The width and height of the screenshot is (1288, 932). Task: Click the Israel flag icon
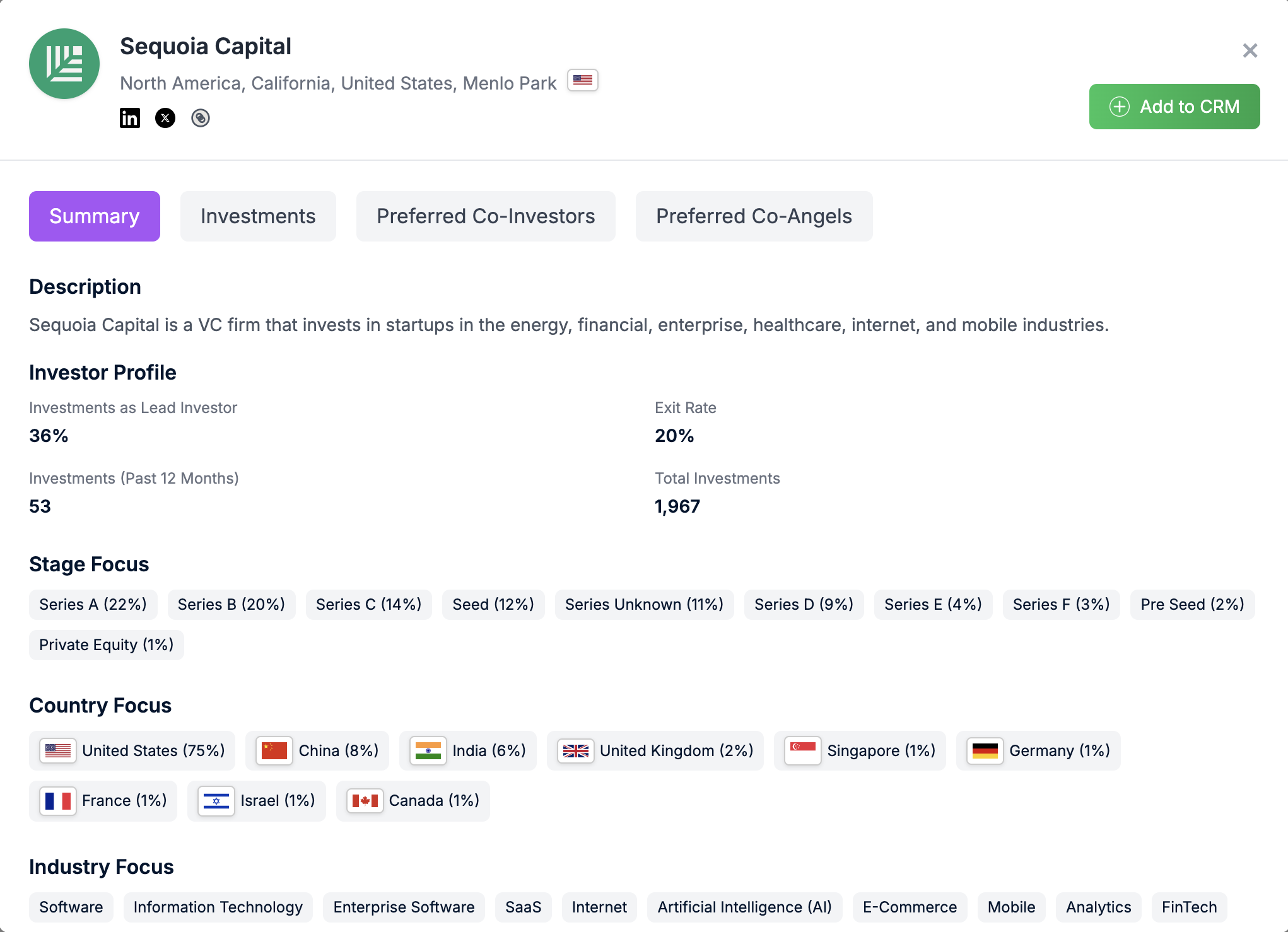pos(216,801)
